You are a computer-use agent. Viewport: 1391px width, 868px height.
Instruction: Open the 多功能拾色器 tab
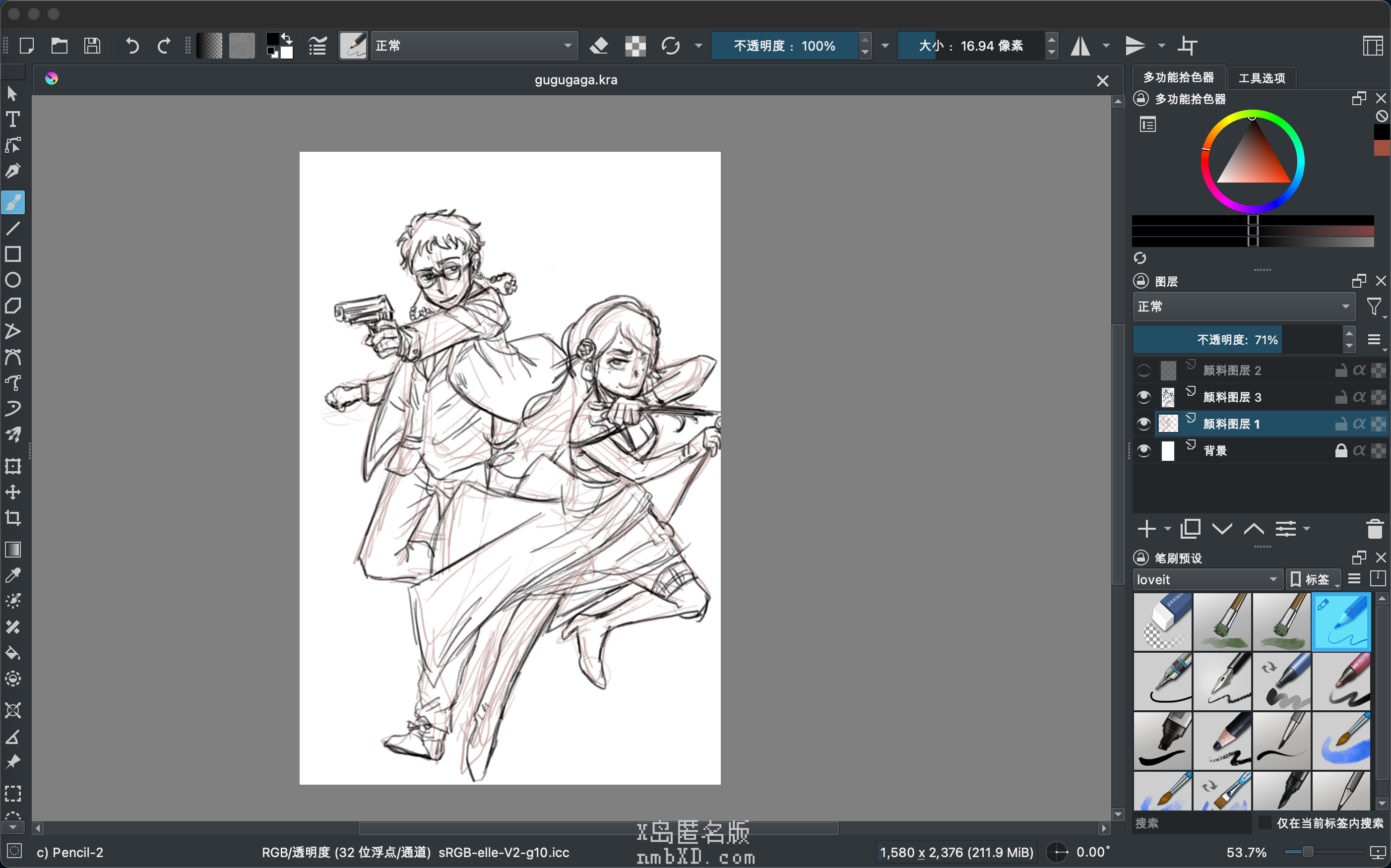pos(1178,77)
